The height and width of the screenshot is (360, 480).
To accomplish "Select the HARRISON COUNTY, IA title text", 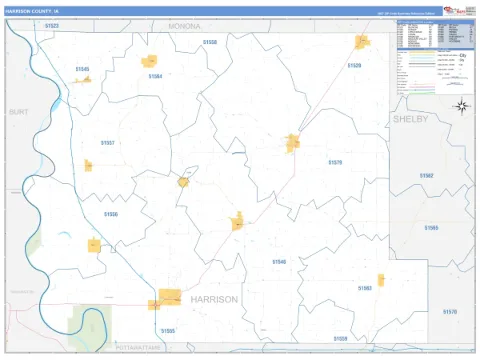I will (32, 11).
